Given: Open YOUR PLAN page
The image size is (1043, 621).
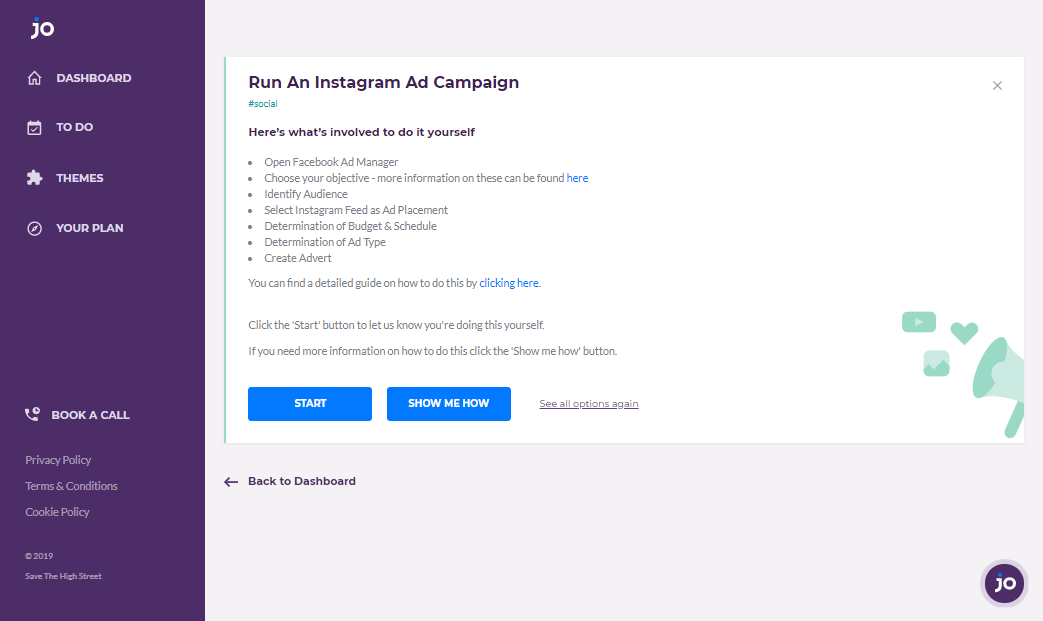Looking at the screenshot, I should [x=90, y=228].
